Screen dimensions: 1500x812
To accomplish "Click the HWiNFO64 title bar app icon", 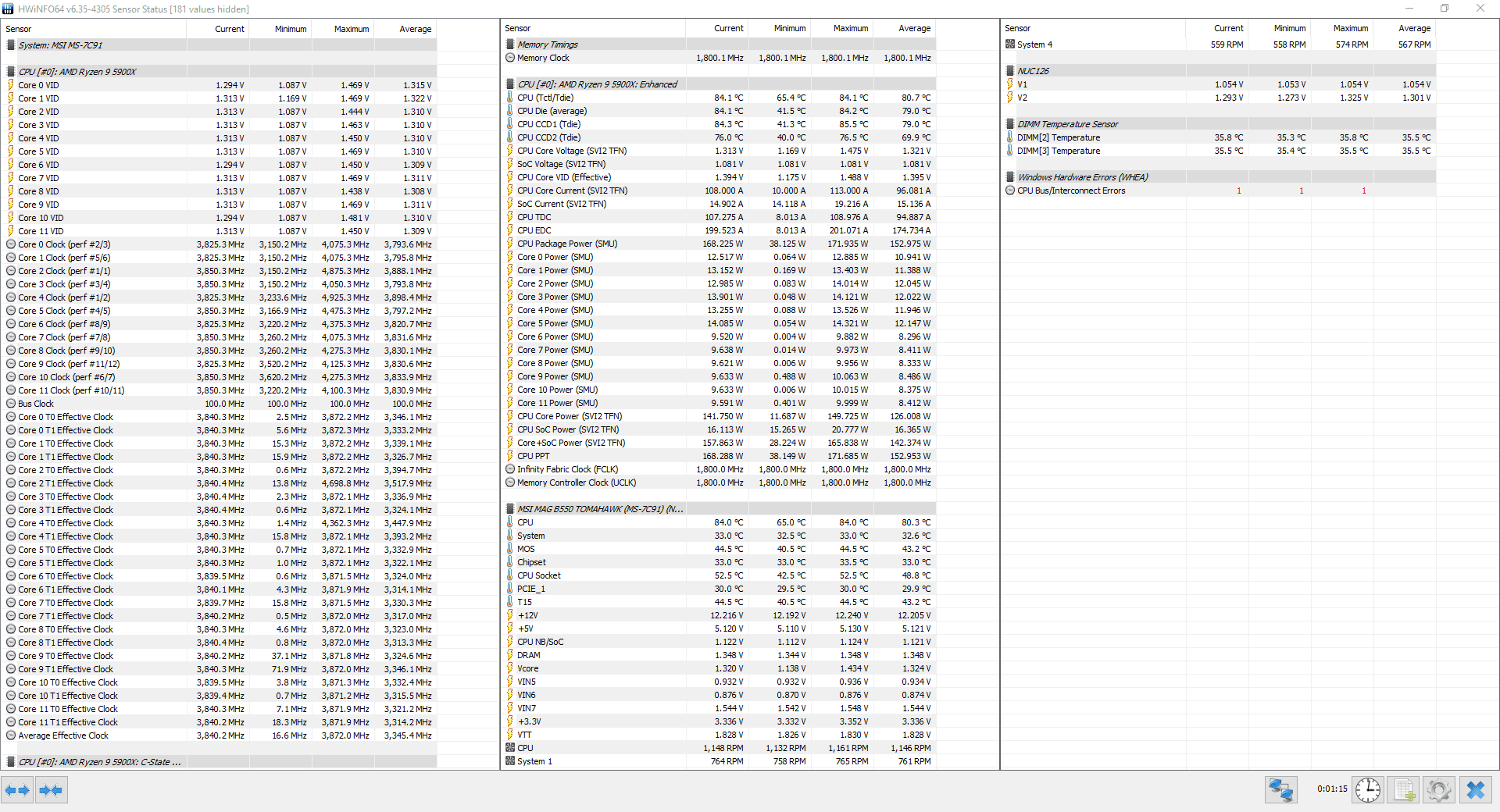I will point(8,9).
